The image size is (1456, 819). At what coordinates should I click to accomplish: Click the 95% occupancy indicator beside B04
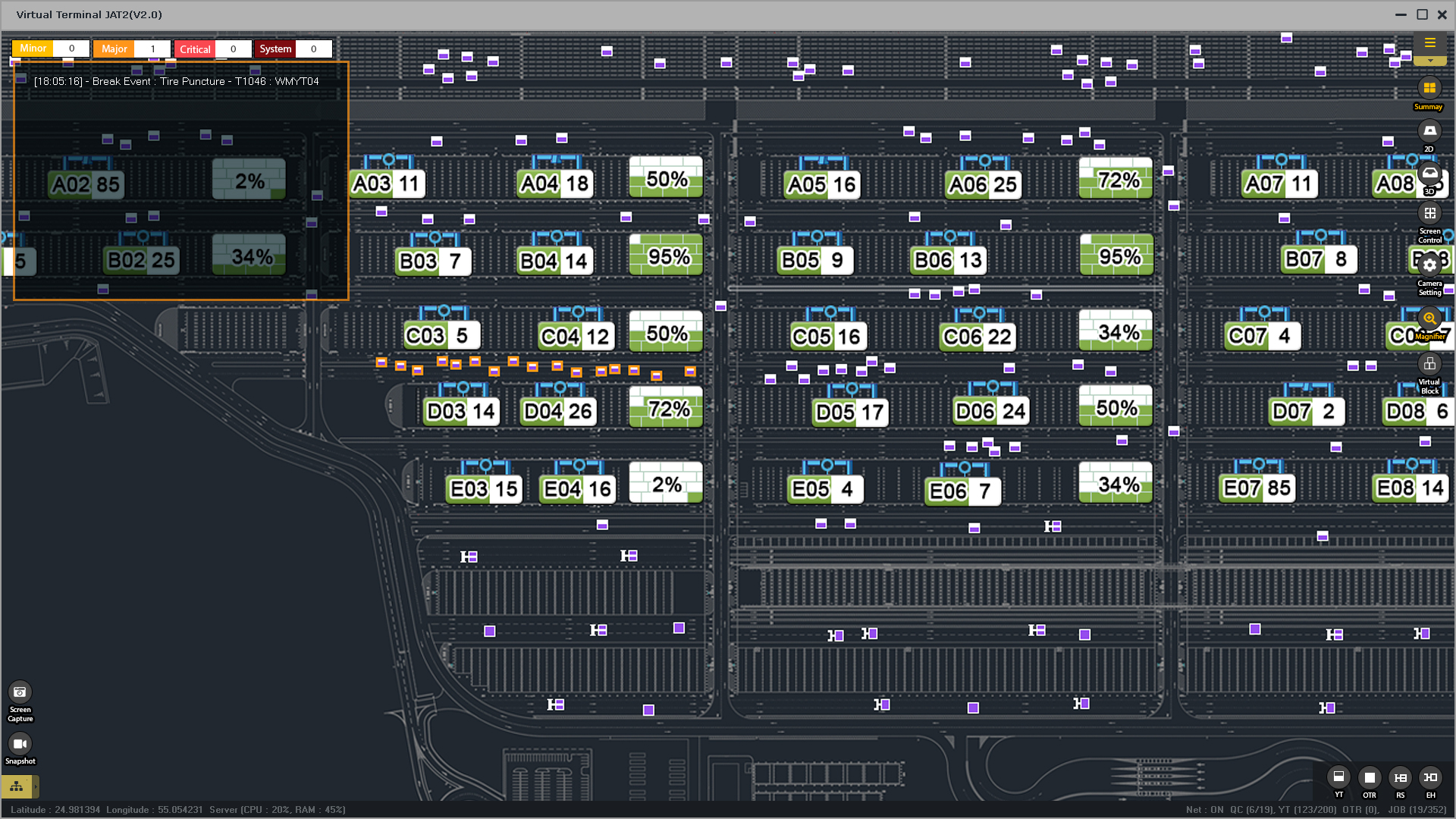(666, 257)
